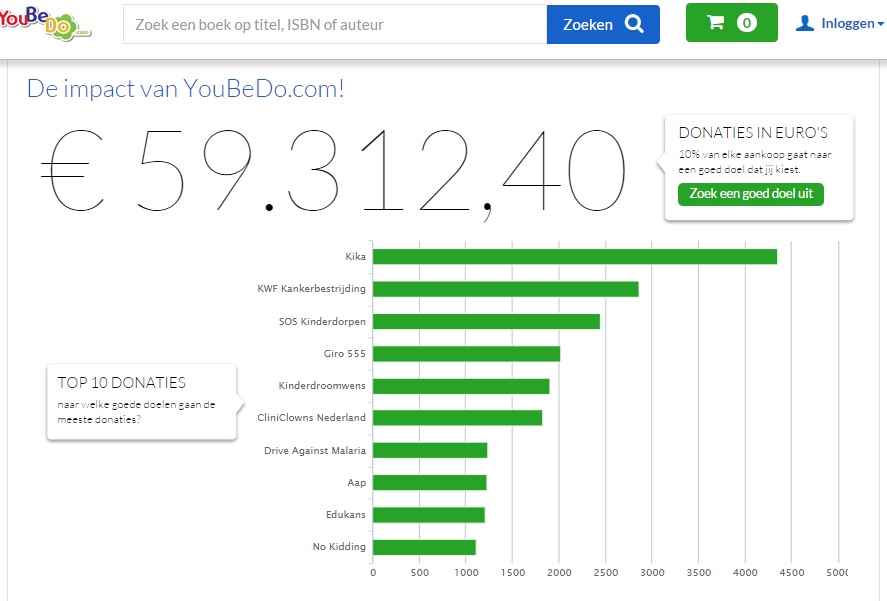Open the shopping cart icon
This screenshot has height=601, width=887.
(715, 23)
